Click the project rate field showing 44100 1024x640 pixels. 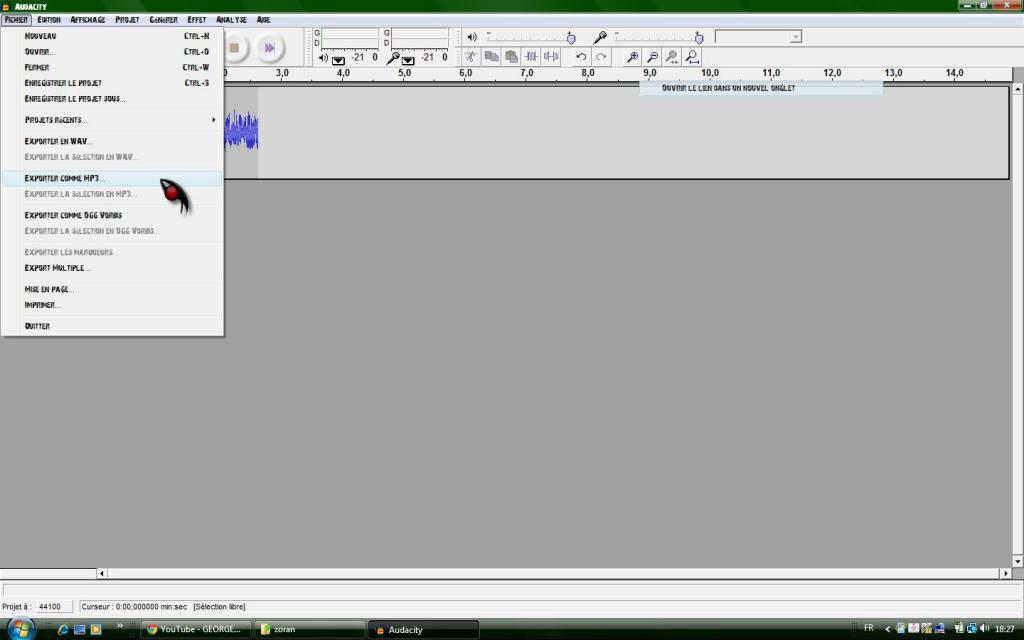(53, 607)
